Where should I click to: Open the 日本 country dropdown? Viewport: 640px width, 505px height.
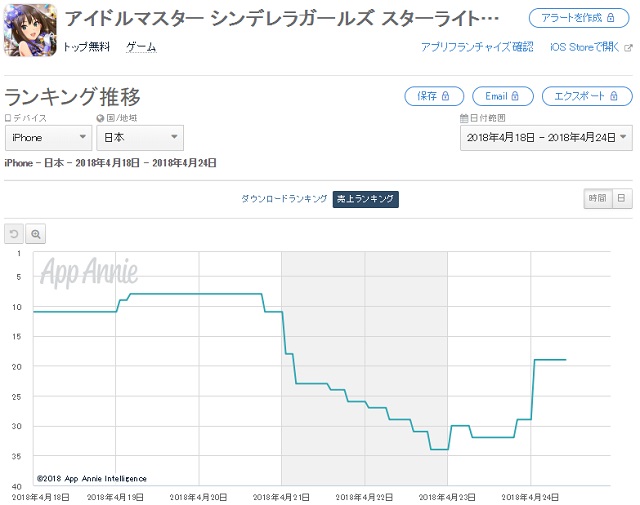[140, 138]
